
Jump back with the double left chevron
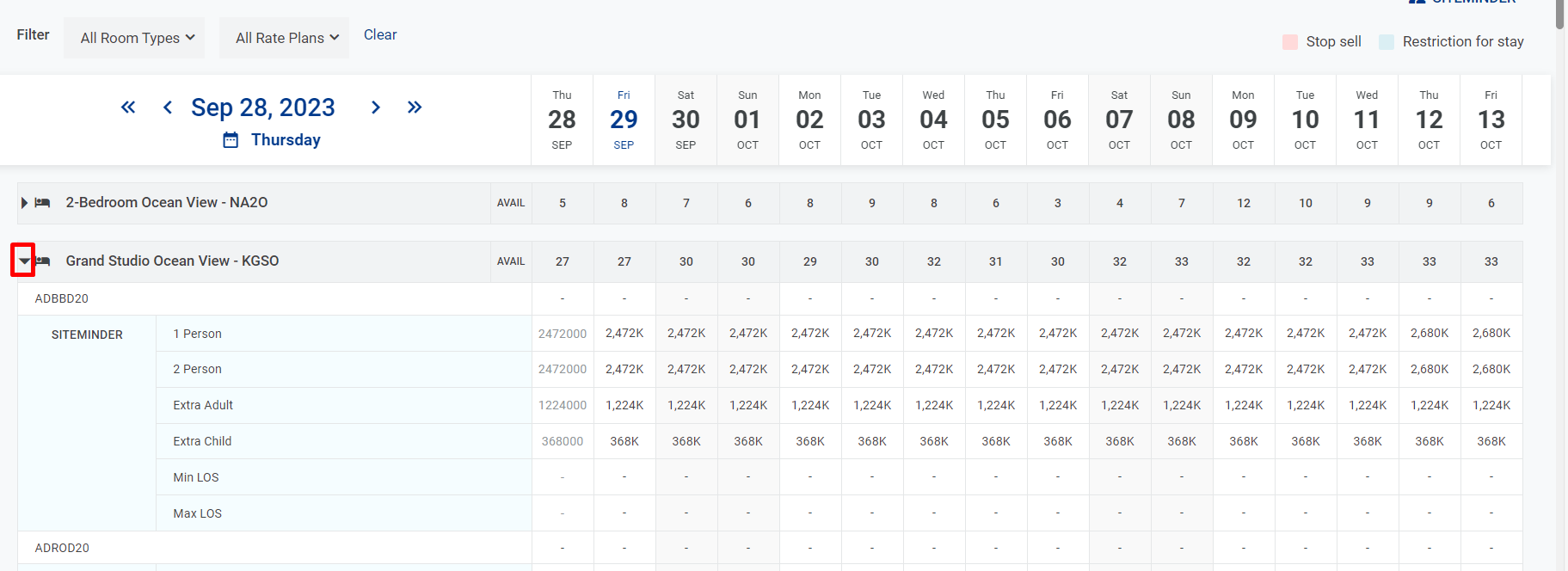(x=128, y=107)
